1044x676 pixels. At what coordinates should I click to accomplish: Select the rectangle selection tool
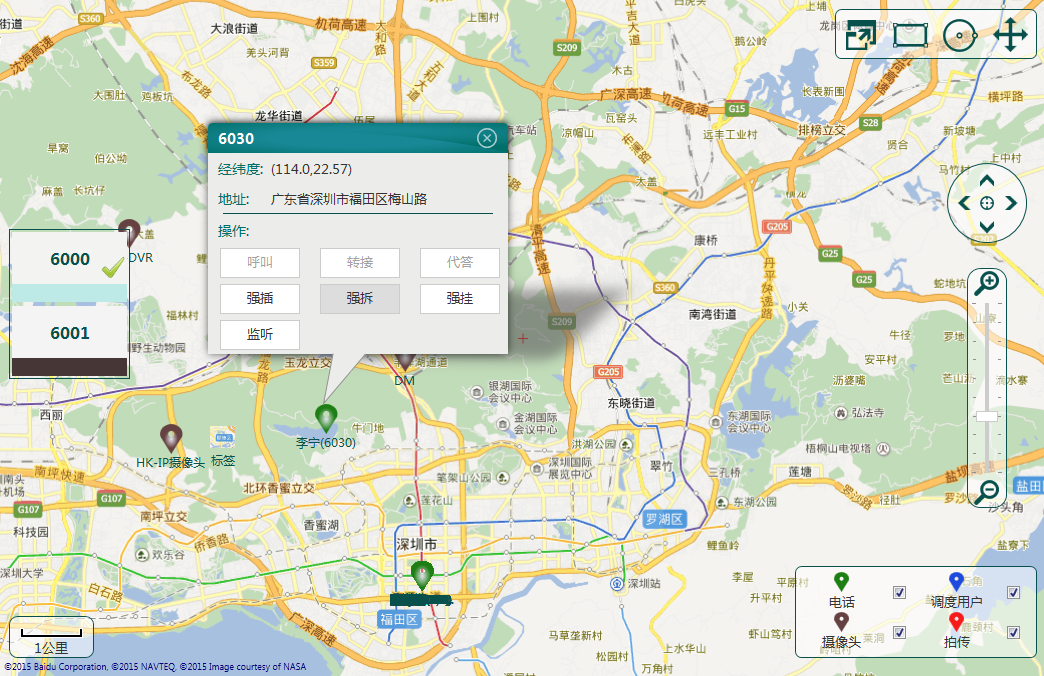[910, 35]
